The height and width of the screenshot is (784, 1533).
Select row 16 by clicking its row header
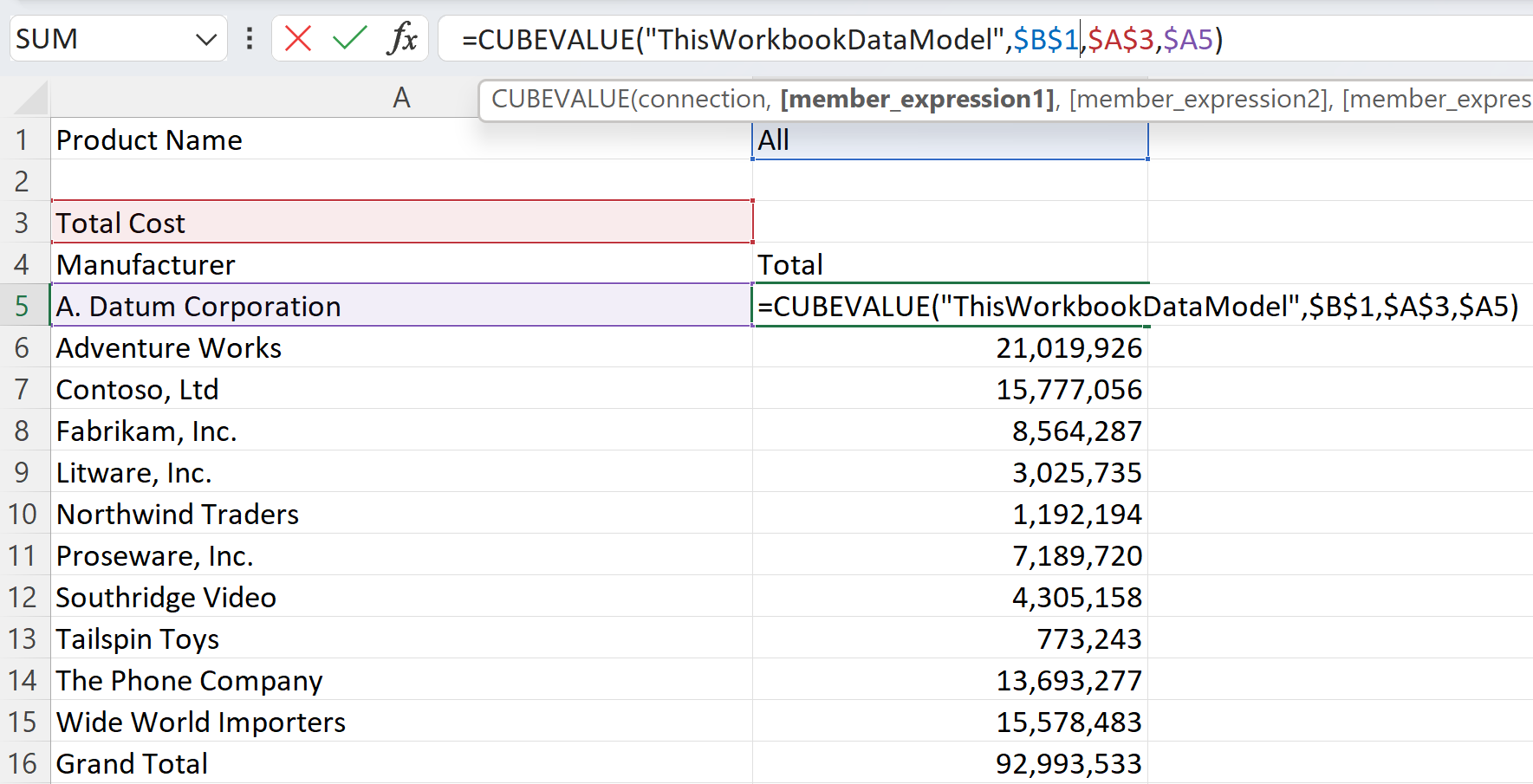(x=23, y=763)
